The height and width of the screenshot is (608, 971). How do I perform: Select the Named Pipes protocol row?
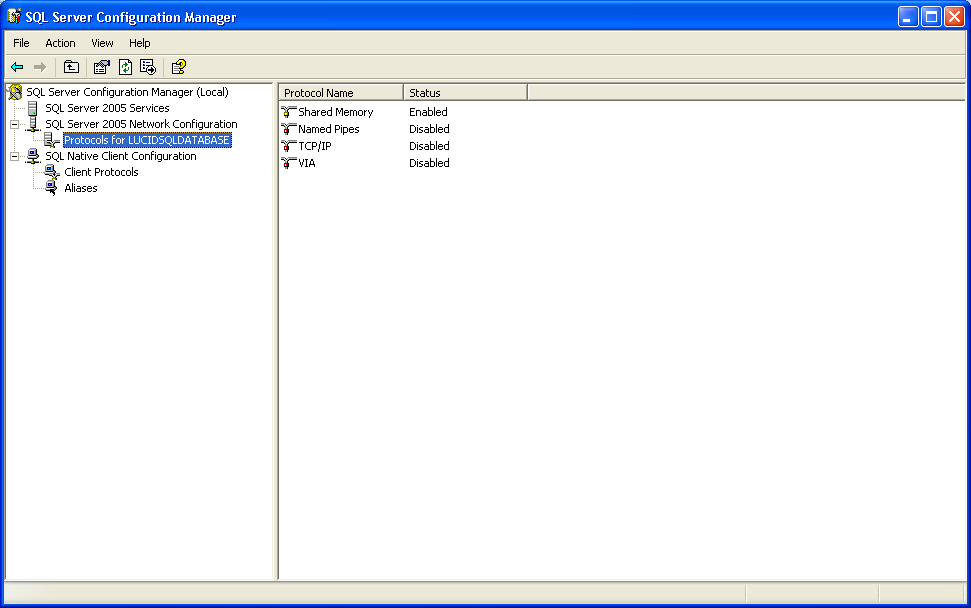(x=328, y=129)
